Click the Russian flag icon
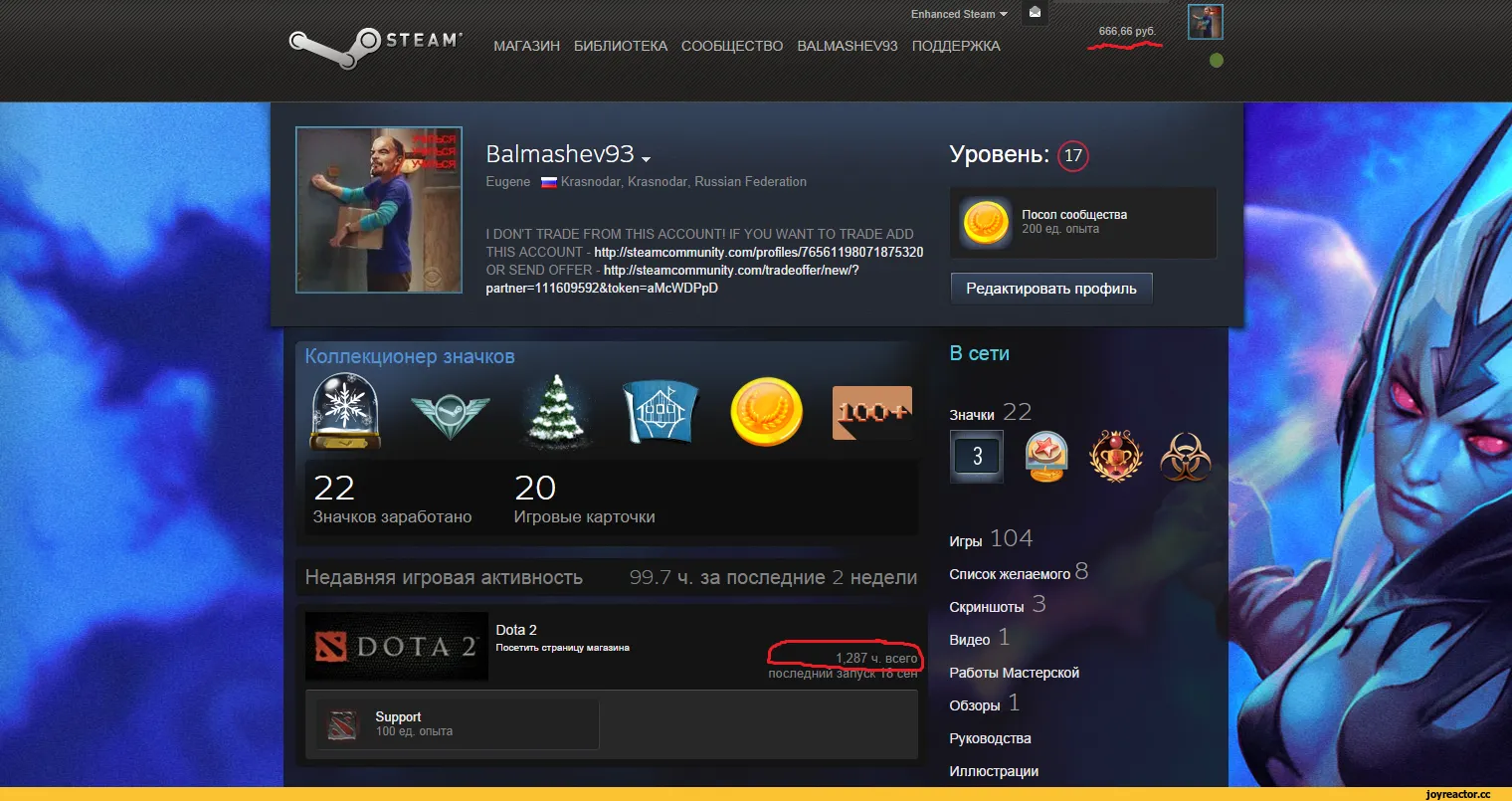This screenshot has height=801, width=1512. point(548,182)
